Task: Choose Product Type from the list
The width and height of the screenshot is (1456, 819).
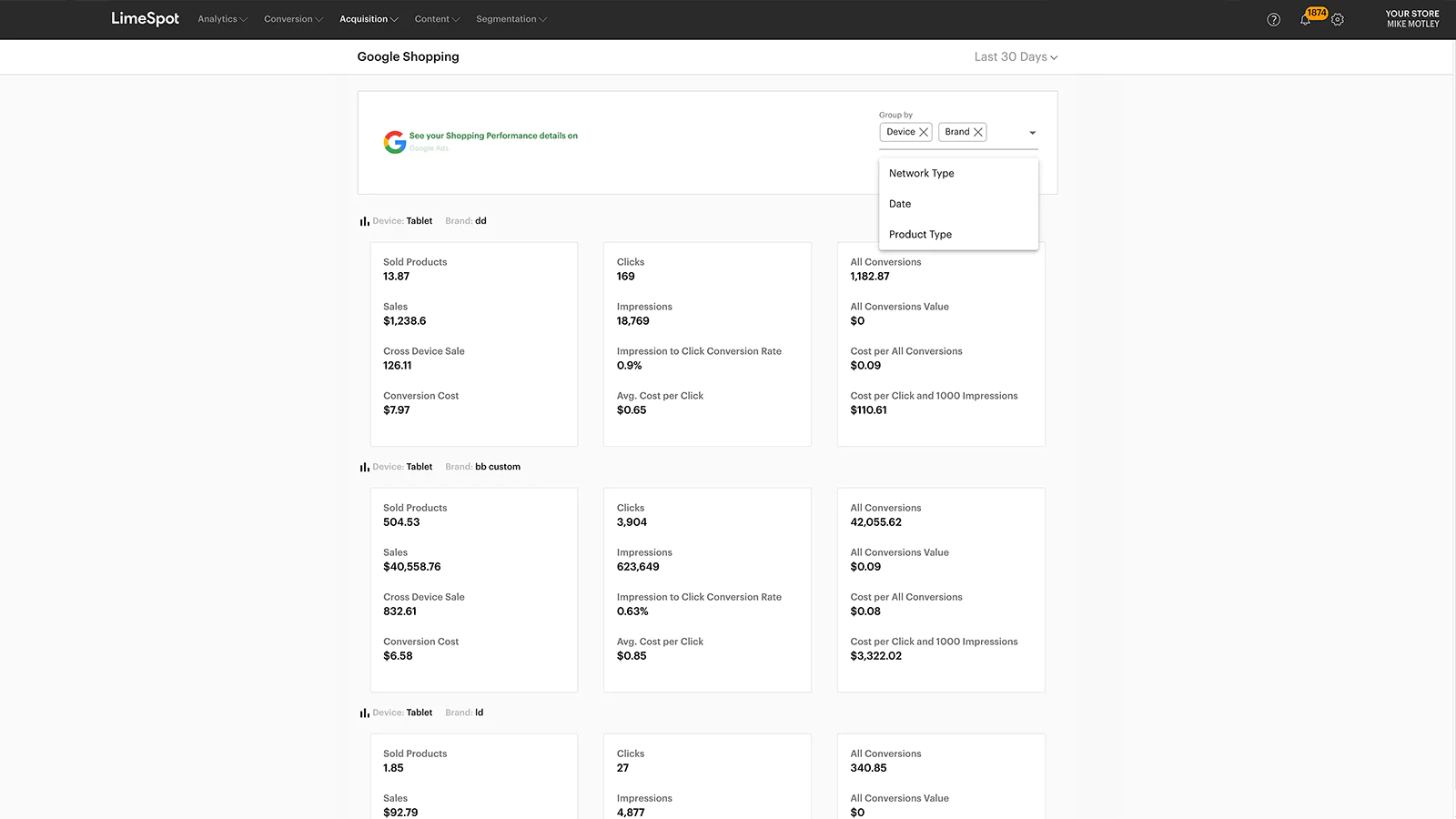Action: click(920, 234)
